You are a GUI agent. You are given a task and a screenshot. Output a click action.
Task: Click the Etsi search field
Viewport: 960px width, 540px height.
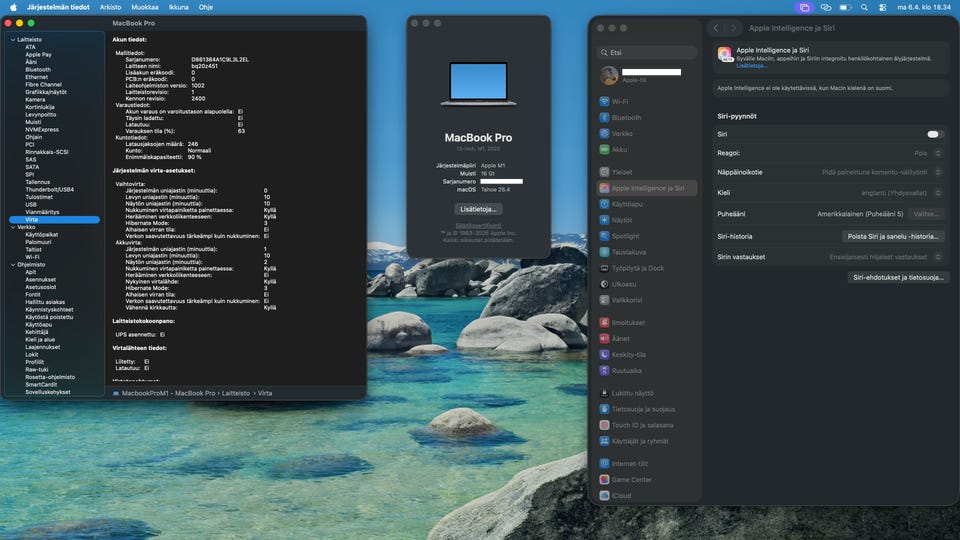point(647,53)
